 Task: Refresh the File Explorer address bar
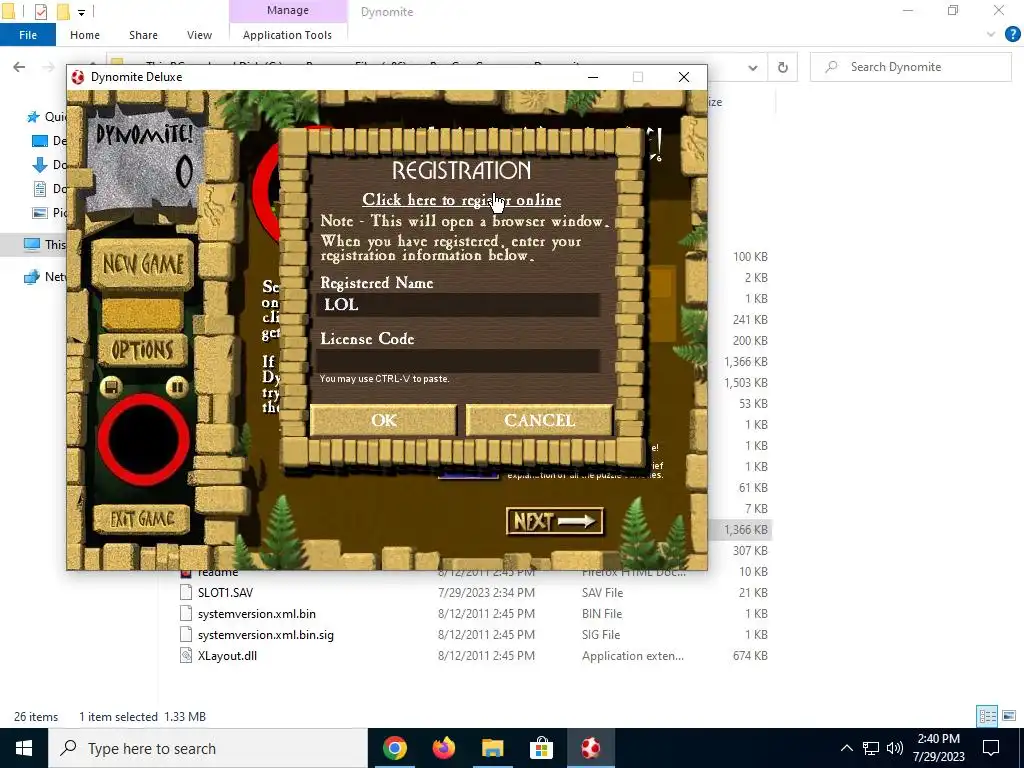[x=782, y=67]
